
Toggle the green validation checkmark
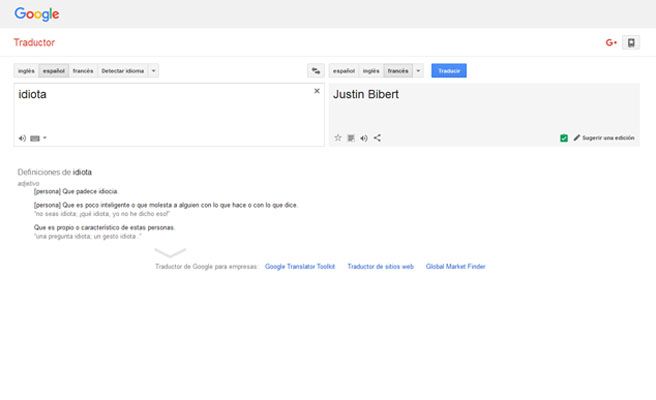pos(564,138)
